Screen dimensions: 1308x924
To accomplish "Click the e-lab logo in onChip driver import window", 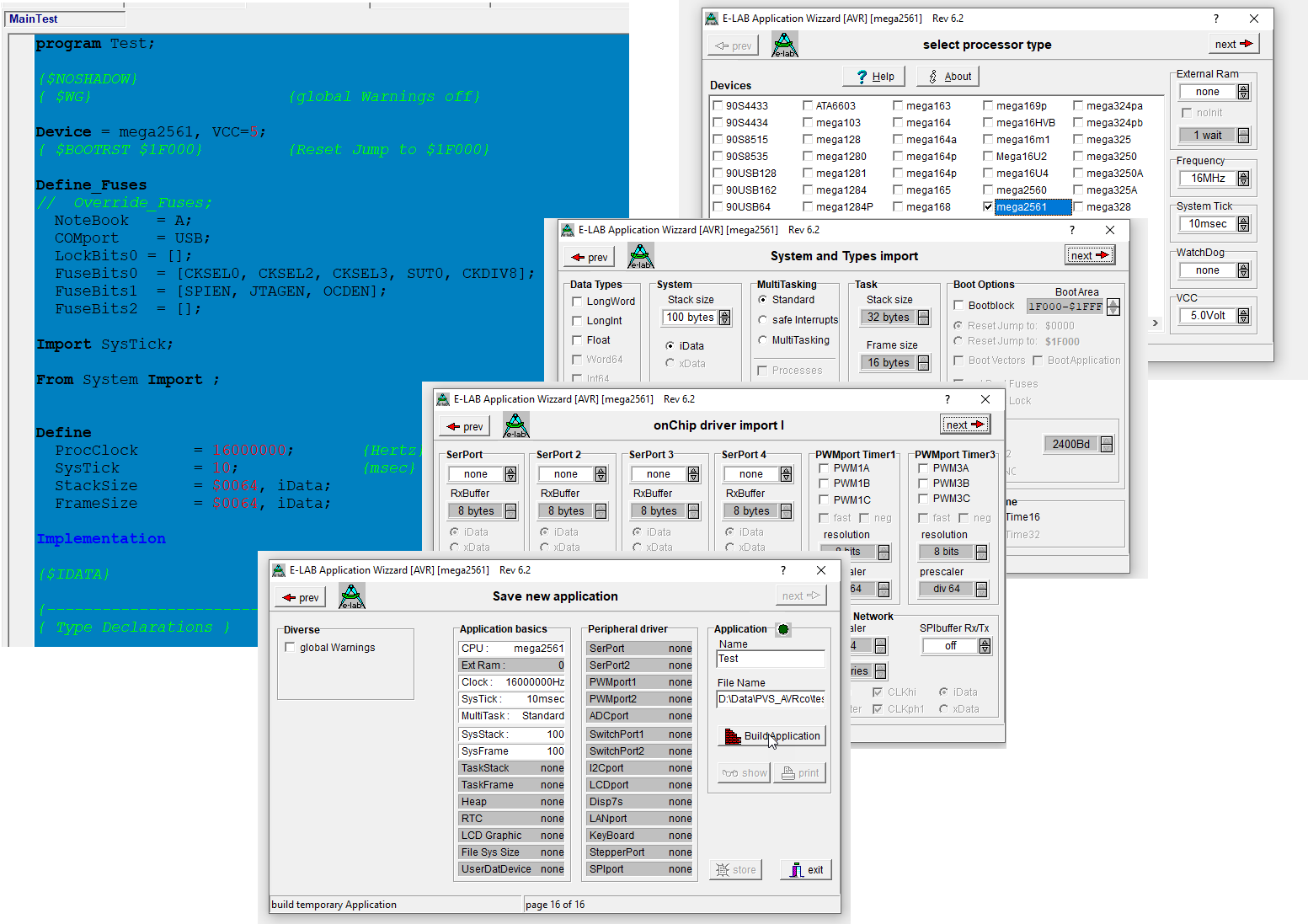I will click(515, 425).
